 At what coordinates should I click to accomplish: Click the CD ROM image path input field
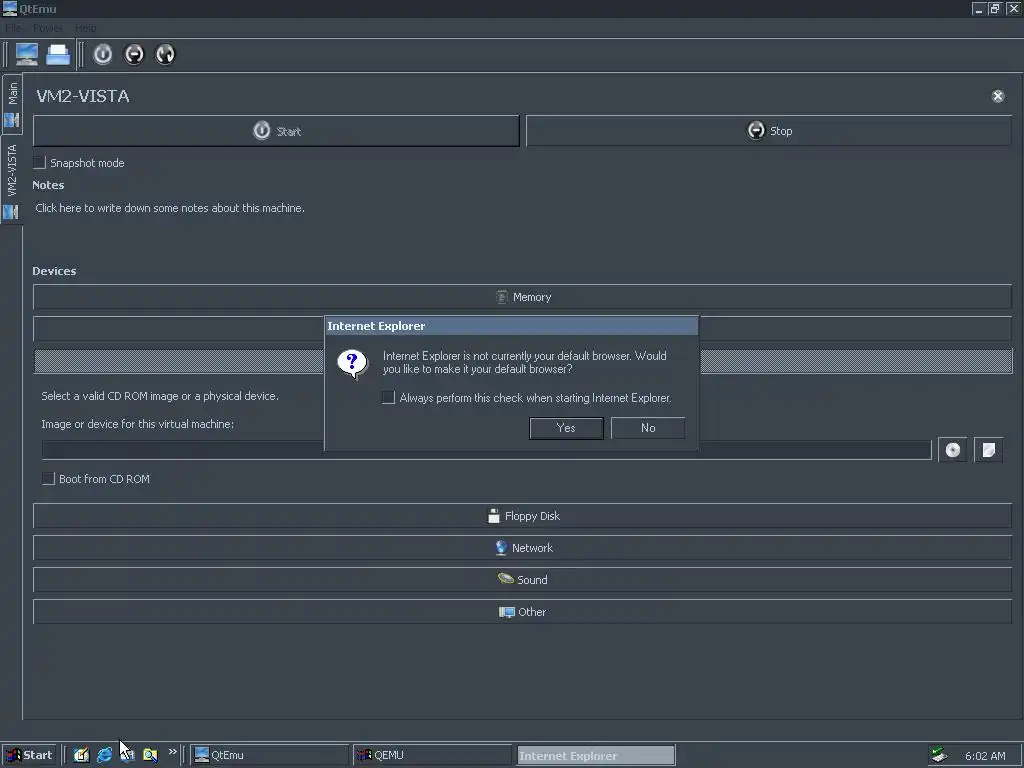(x=487, y=450)
